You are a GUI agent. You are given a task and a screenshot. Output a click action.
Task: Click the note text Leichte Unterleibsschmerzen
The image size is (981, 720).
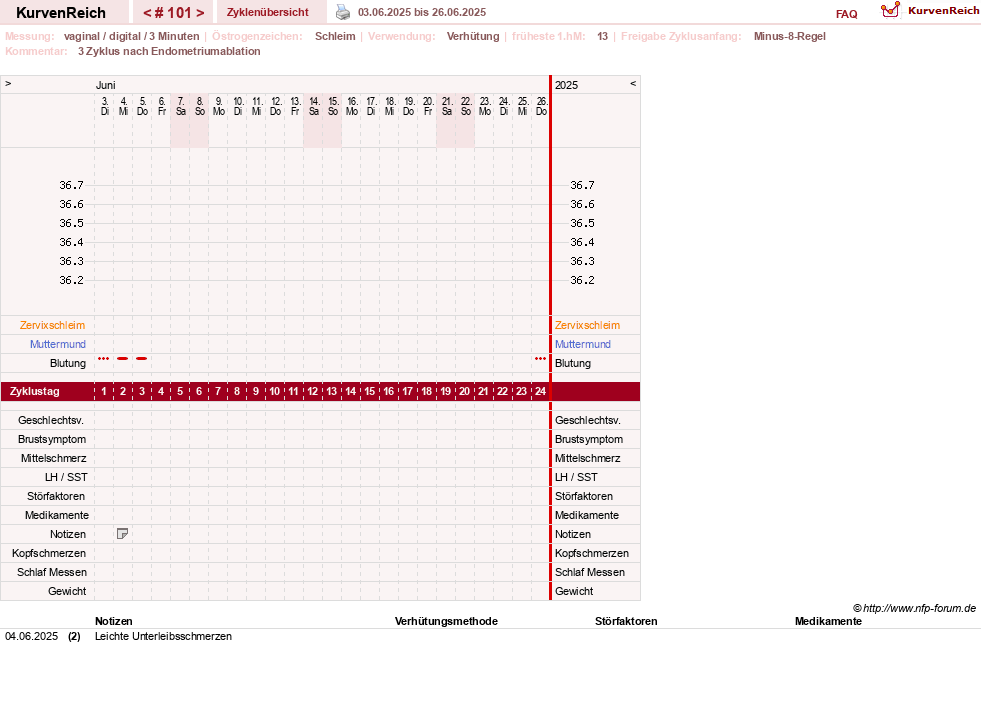(x=163, y=636)
